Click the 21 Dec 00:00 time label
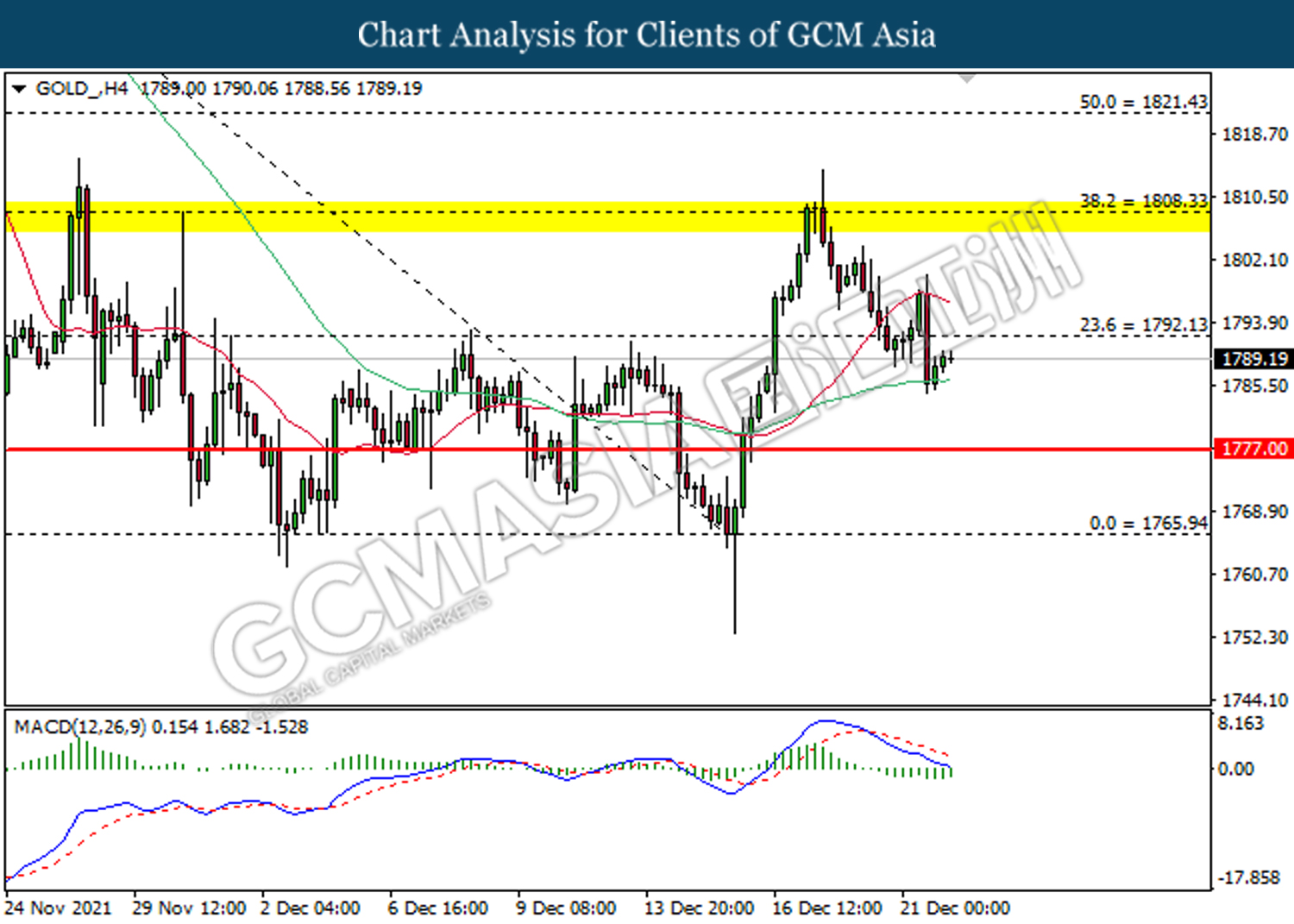The image size is (1294, 924). tap(955, 908)
